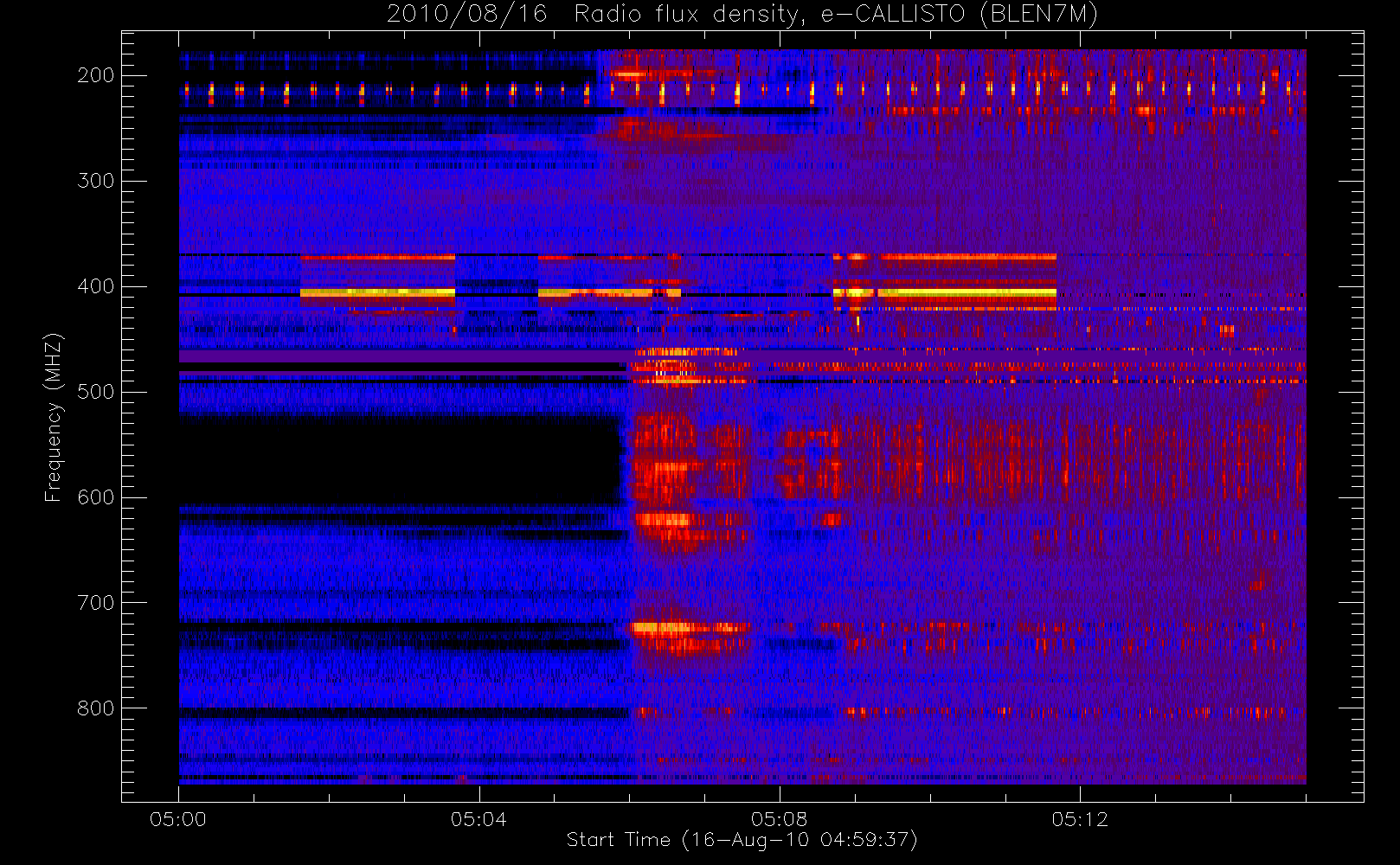Image resolution: width=1400 pixels, height=865 pixels.
Task: Click the 'Start Time (16-Aug-10 04:59:37)' label
Action: coord(742,840)
